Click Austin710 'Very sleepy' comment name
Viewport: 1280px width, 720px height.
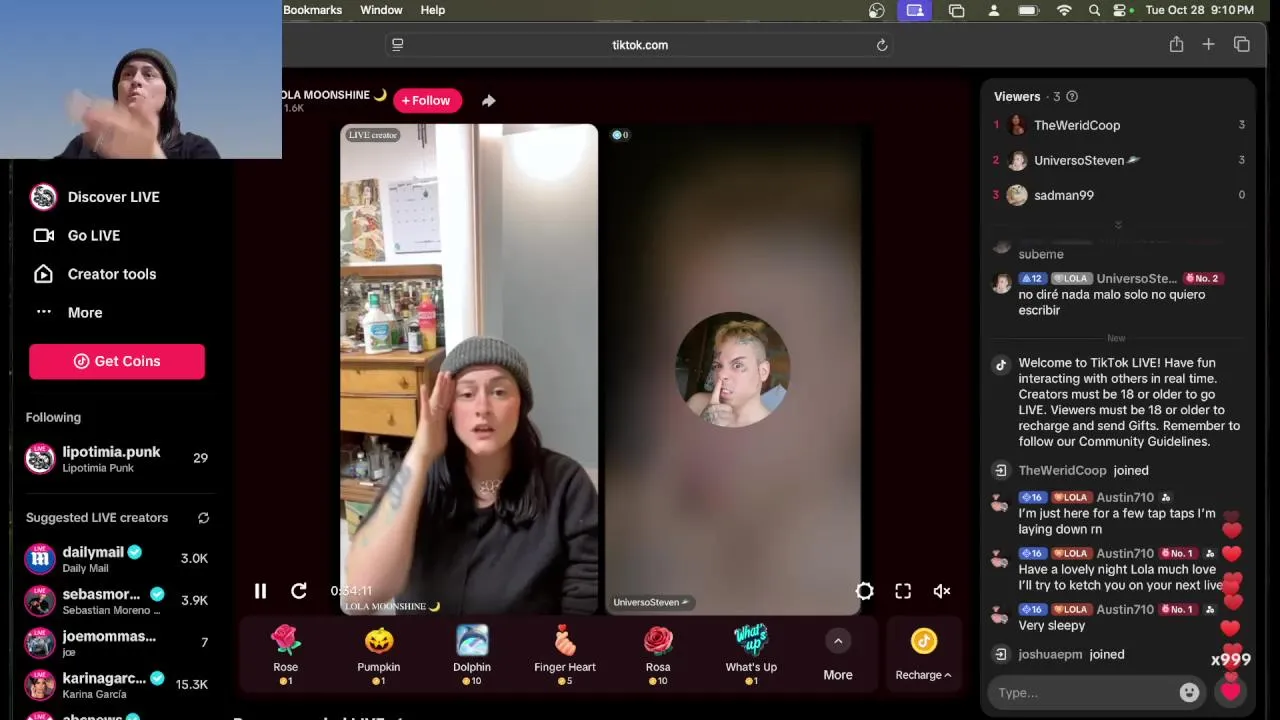tap(1125, 609)
